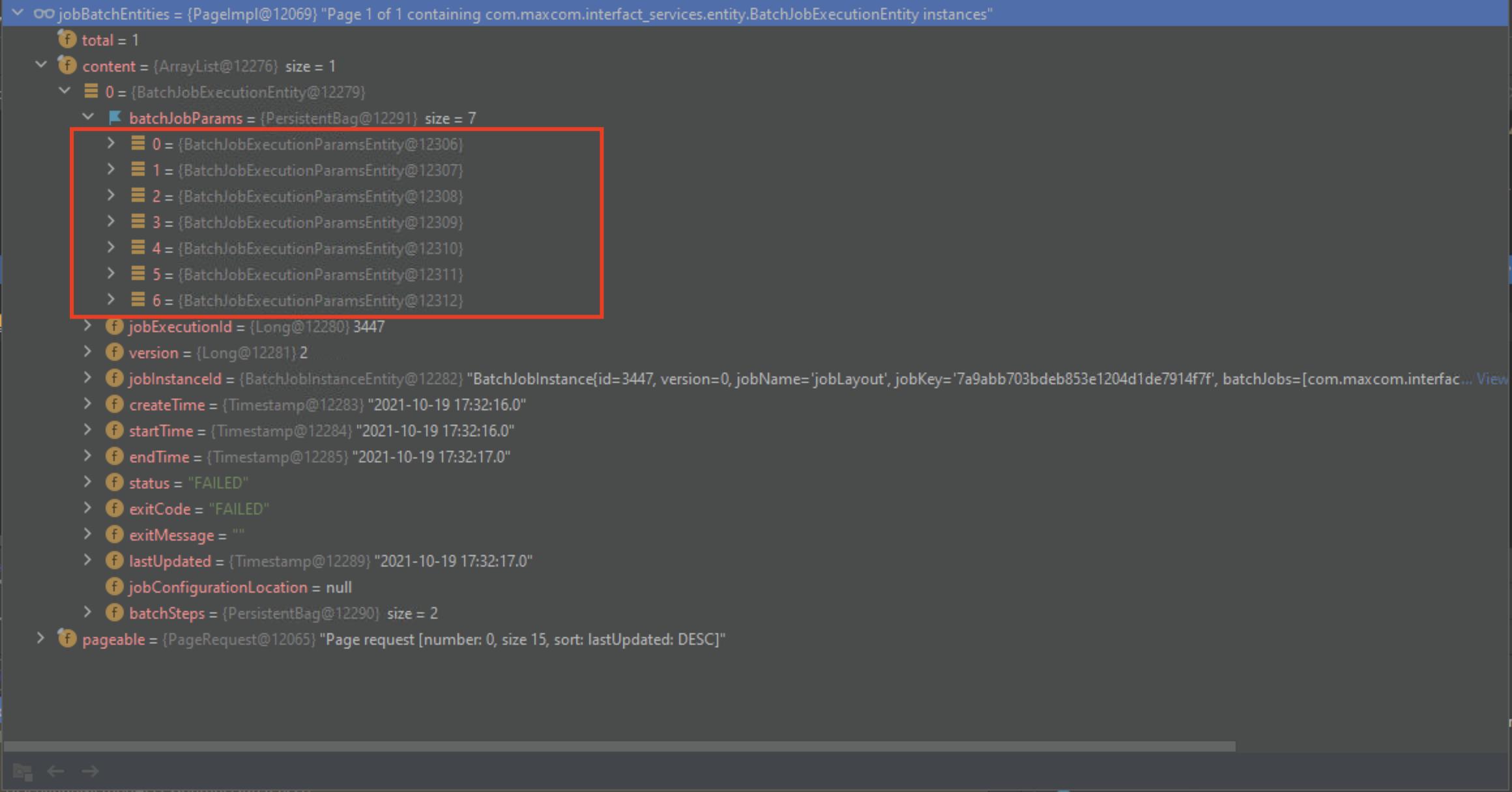The image size is (1512, 792).
Task: Select the batchSteps "size = 2" text
Action: pos(413,613)
